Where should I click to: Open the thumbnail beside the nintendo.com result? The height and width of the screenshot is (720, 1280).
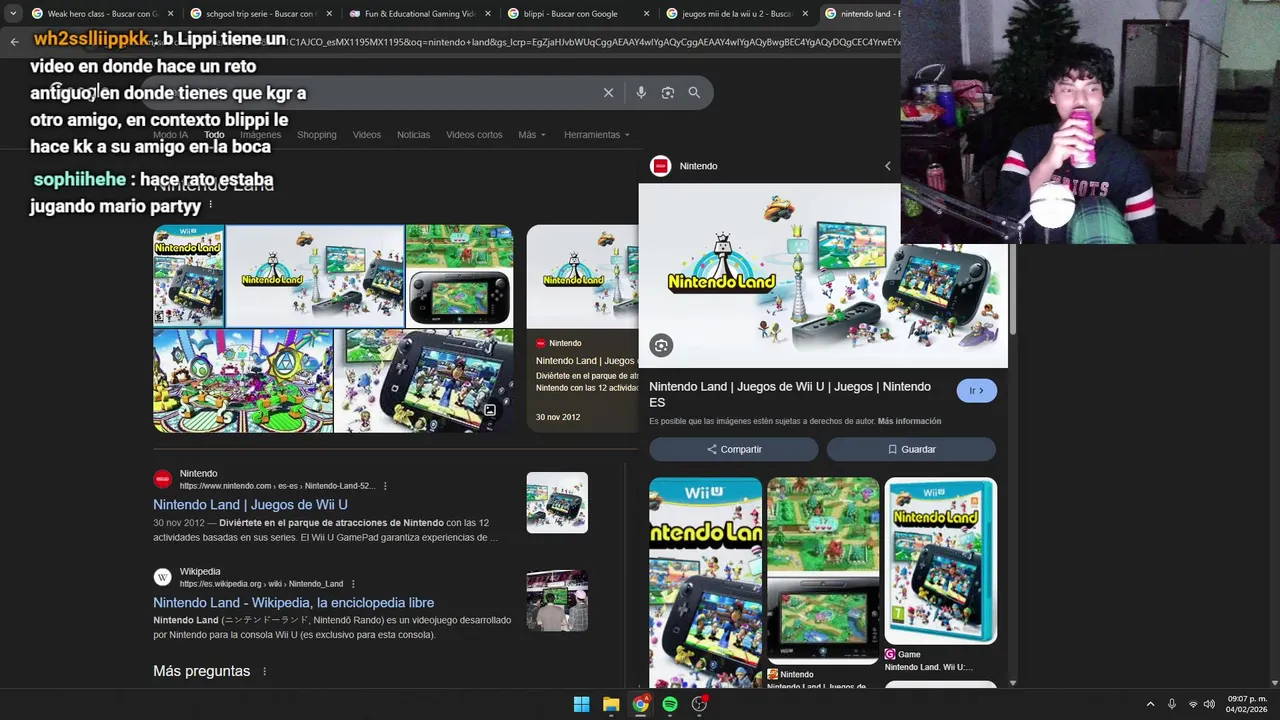557,503
